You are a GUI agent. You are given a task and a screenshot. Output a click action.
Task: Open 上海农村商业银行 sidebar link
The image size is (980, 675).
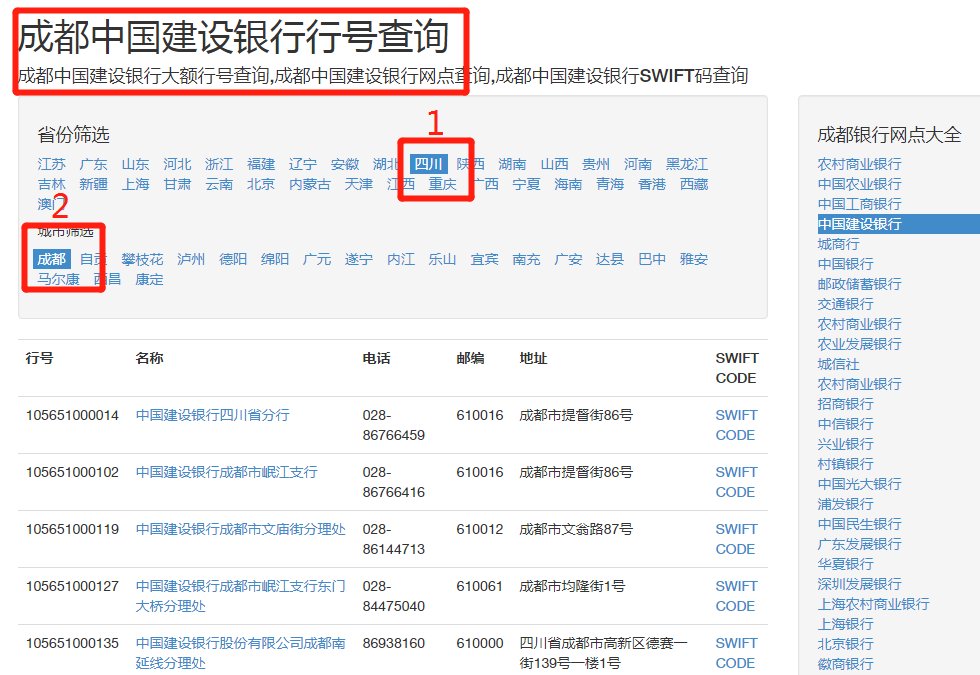873,604
